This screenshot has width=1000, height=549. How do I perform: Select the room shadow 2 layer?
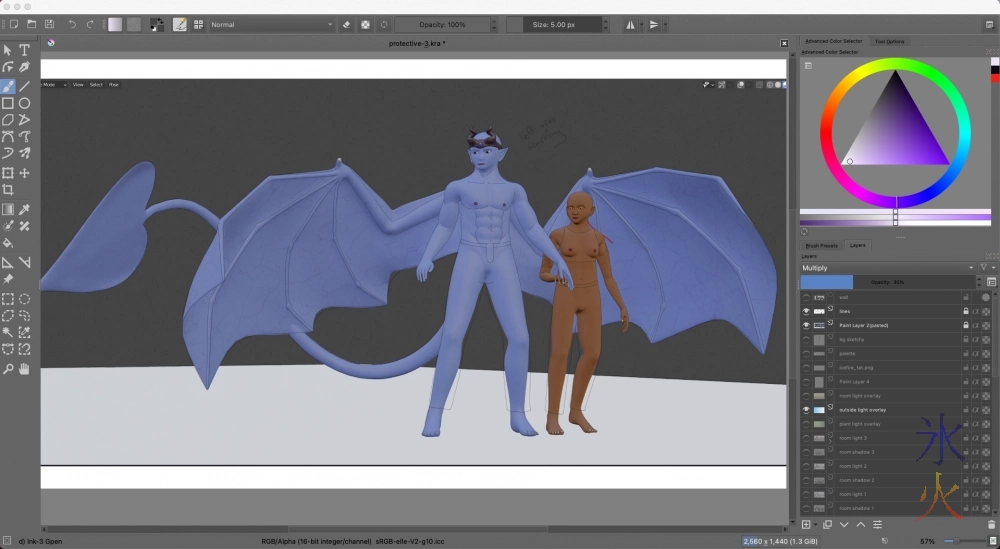tap(857, 480)
